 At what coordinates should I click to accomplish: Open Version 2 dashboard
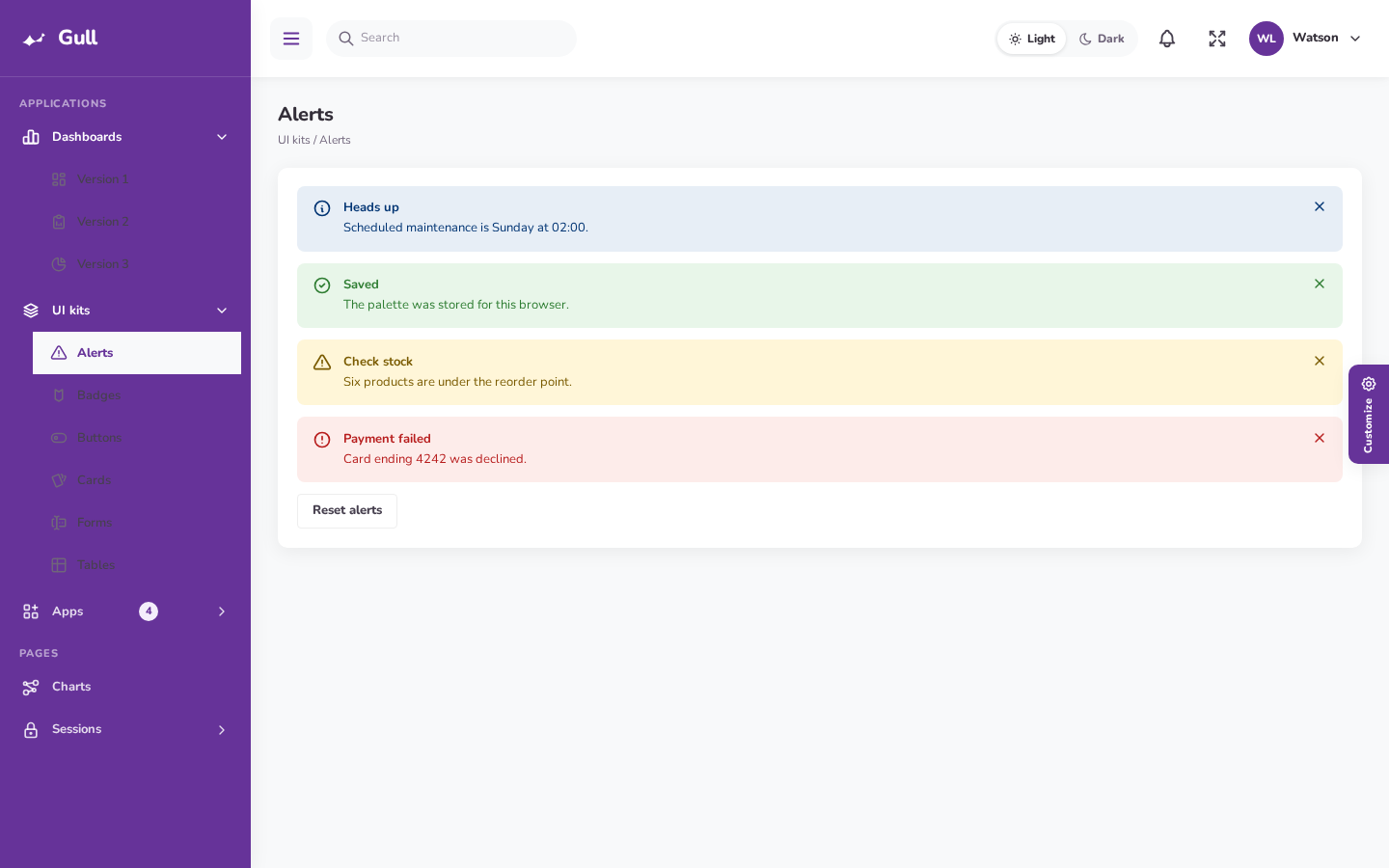pos(137,222)
